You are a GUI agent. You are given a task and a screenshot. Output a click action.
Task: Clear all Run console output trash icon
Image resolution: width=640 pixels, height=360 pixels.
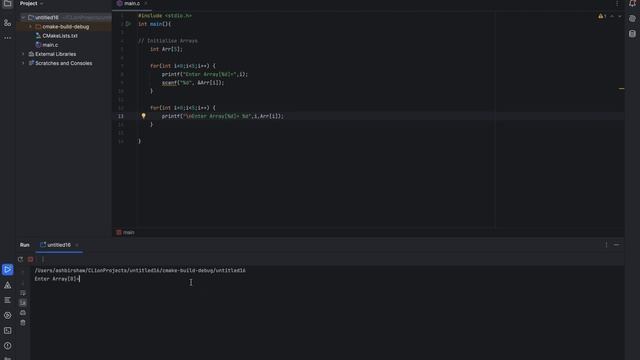23,323
